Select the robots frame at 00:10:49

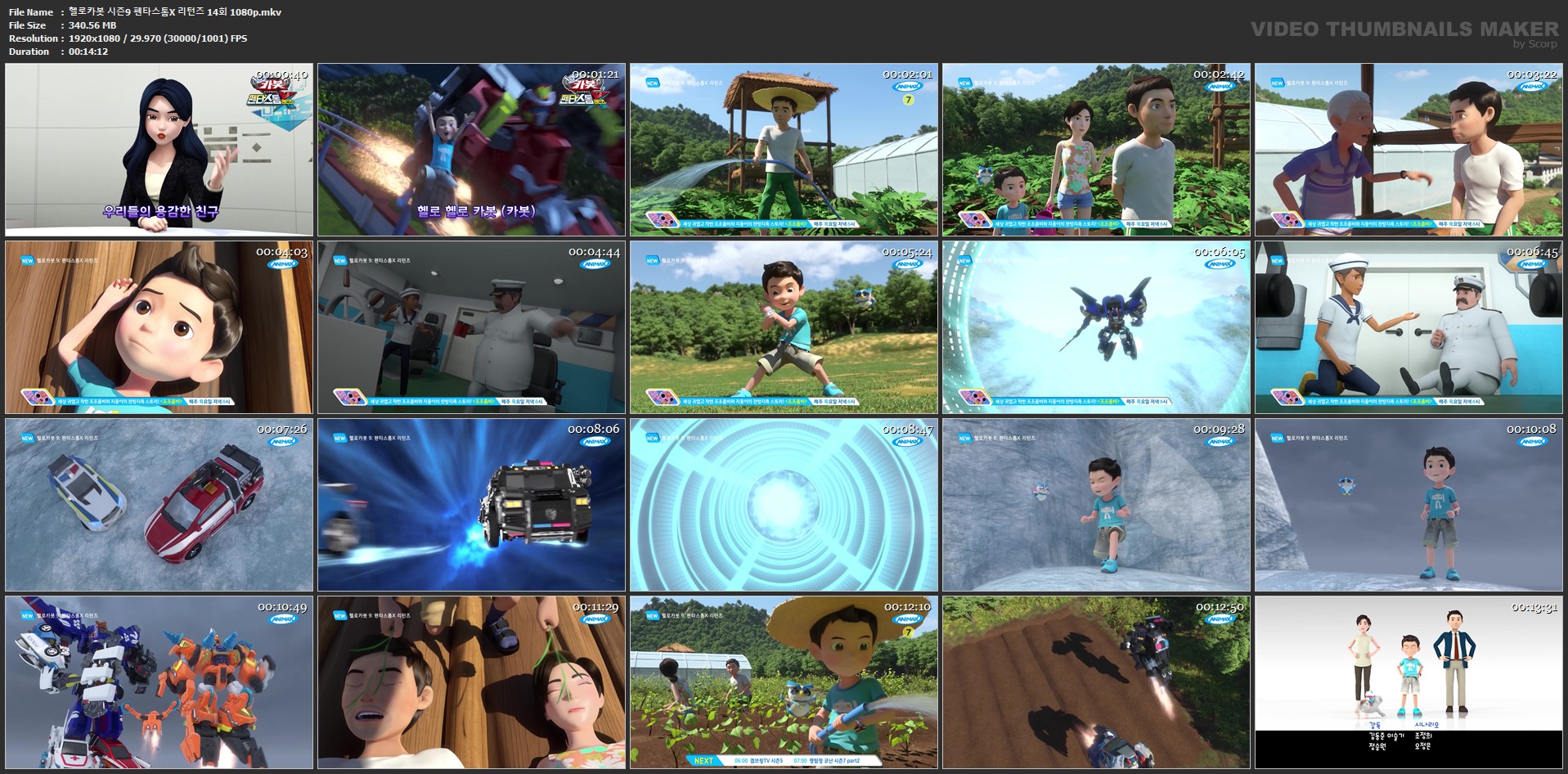159,682
